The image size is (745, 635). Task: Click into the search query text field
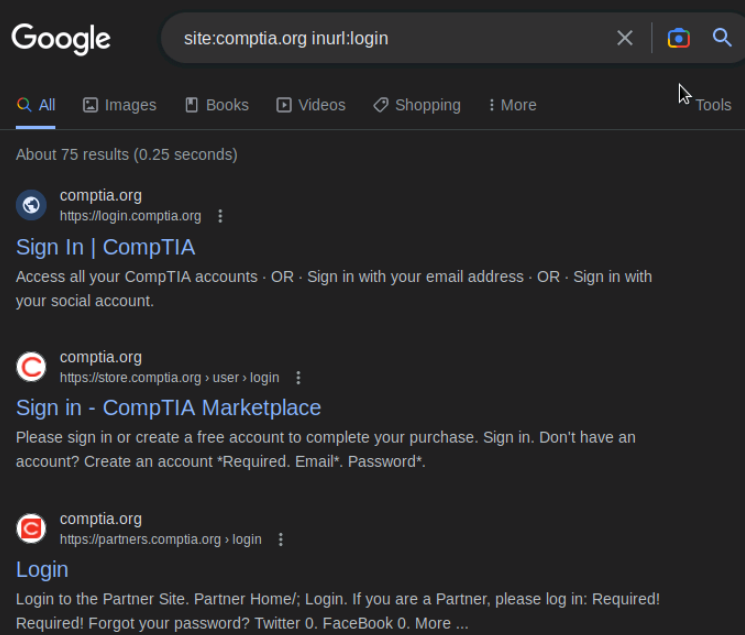[x=390, y=38]
